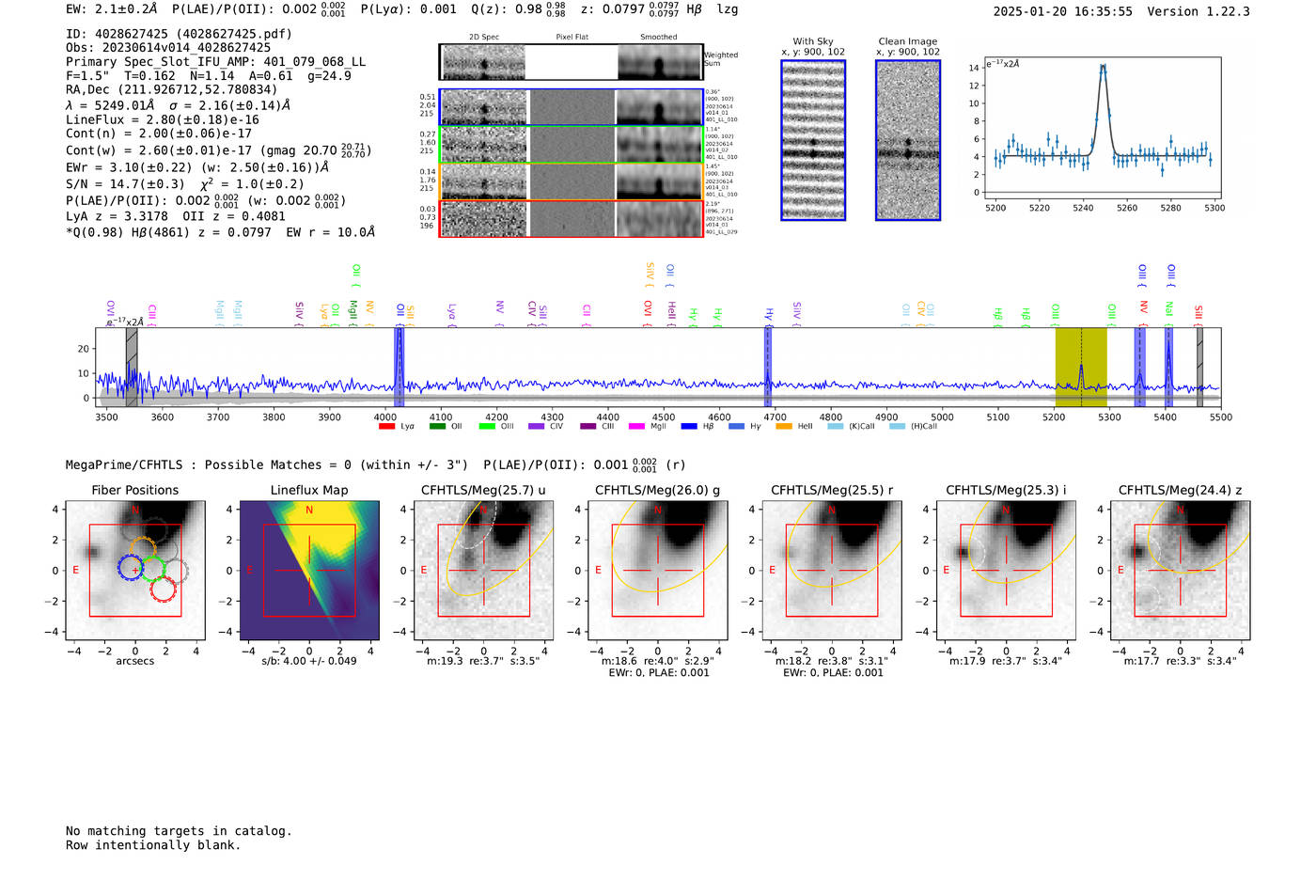Click the '2D Spec' column header
The image size is (1316, 896).
pyautogui.click(x=484, y=38)
